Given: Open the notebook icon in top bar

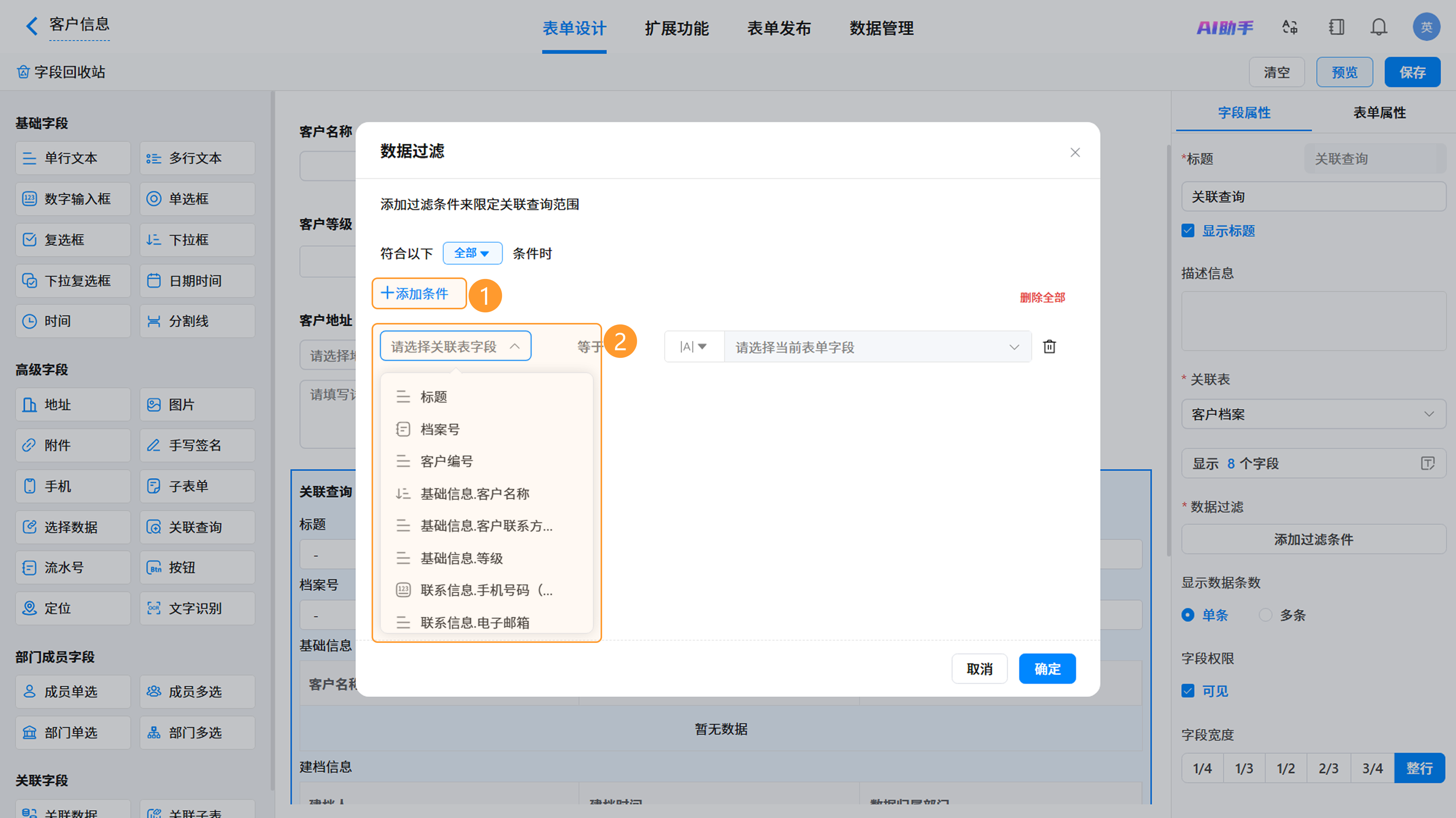Looking at the screenshot, I should [x=1336, y=27].
